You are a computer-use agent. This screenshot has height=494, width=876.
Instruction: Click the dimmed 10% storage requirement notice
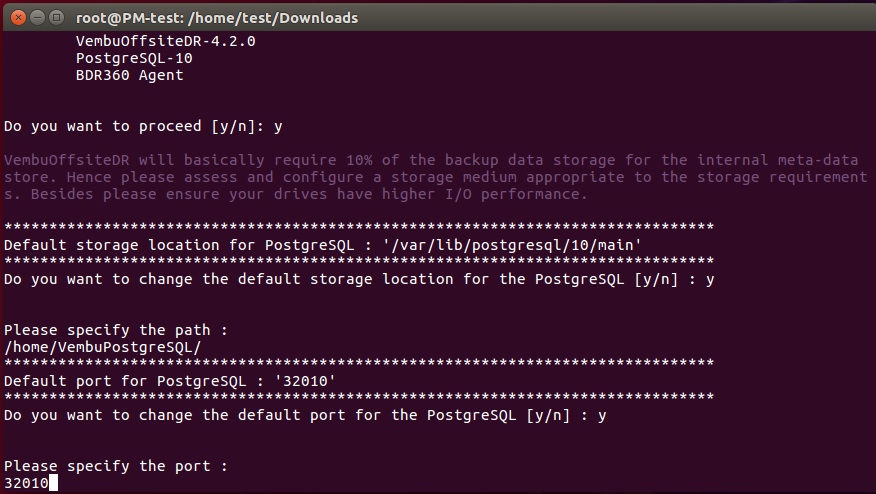[436, 177]
